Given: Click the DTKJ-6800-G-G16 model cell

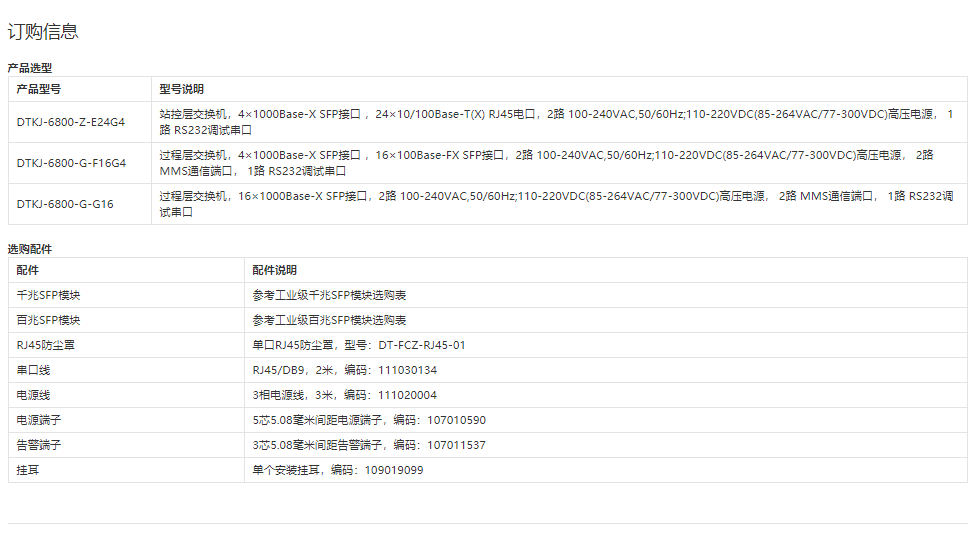Looking at the screenshot, I should [65, 204].
